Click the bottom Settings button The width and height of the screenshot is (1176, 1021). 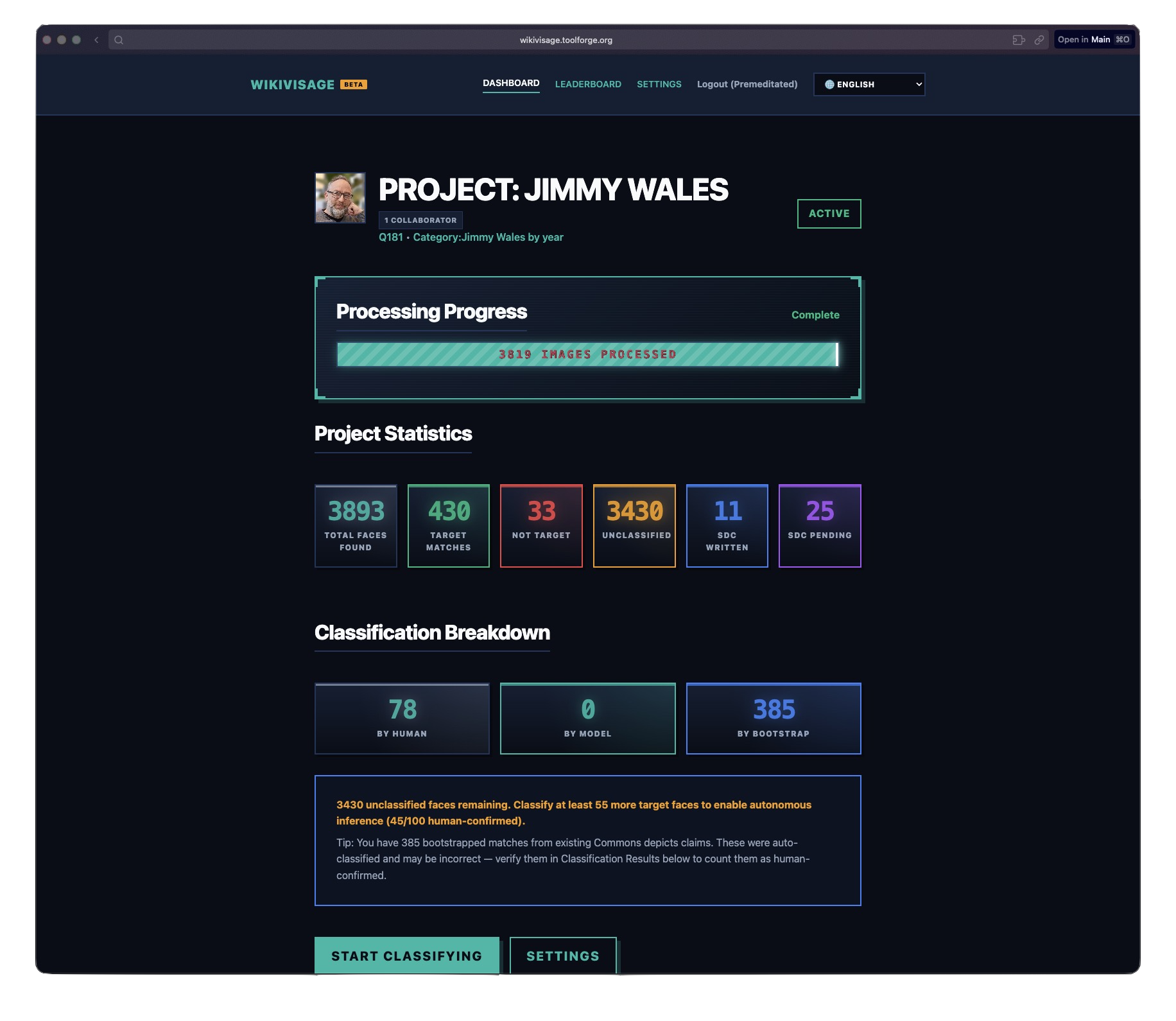[563, 956]
